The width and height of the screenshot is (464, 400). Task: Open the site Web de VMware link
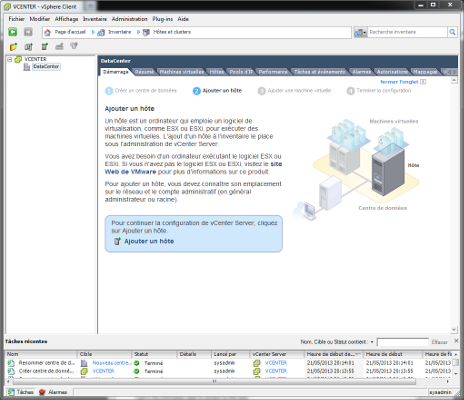click(x=131, y=172)
